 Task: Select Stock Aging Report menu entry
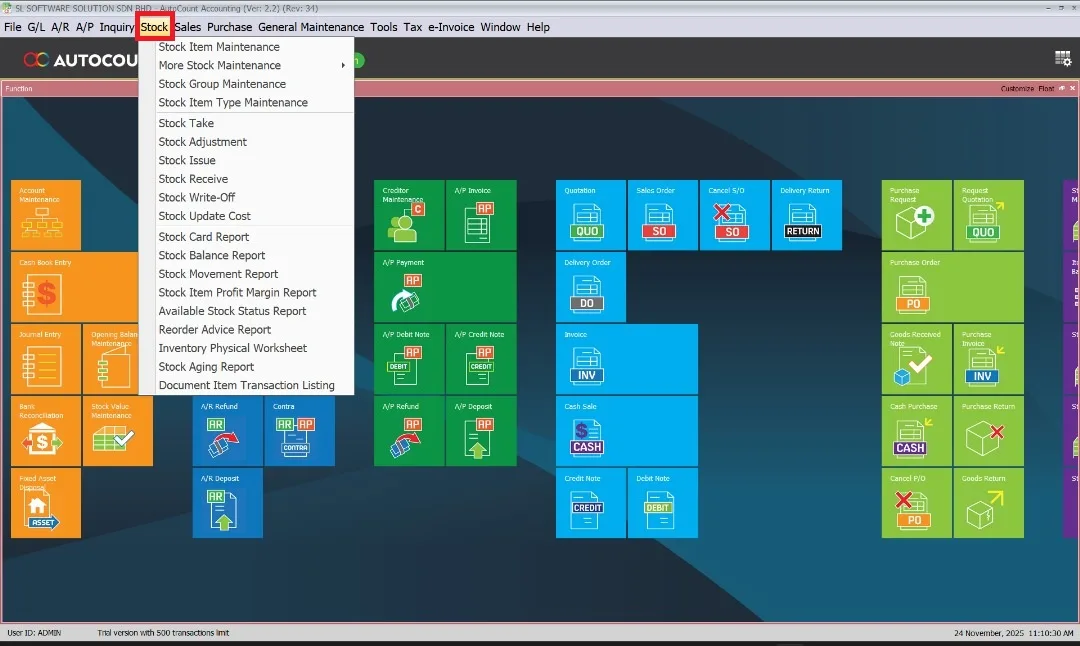206,367
